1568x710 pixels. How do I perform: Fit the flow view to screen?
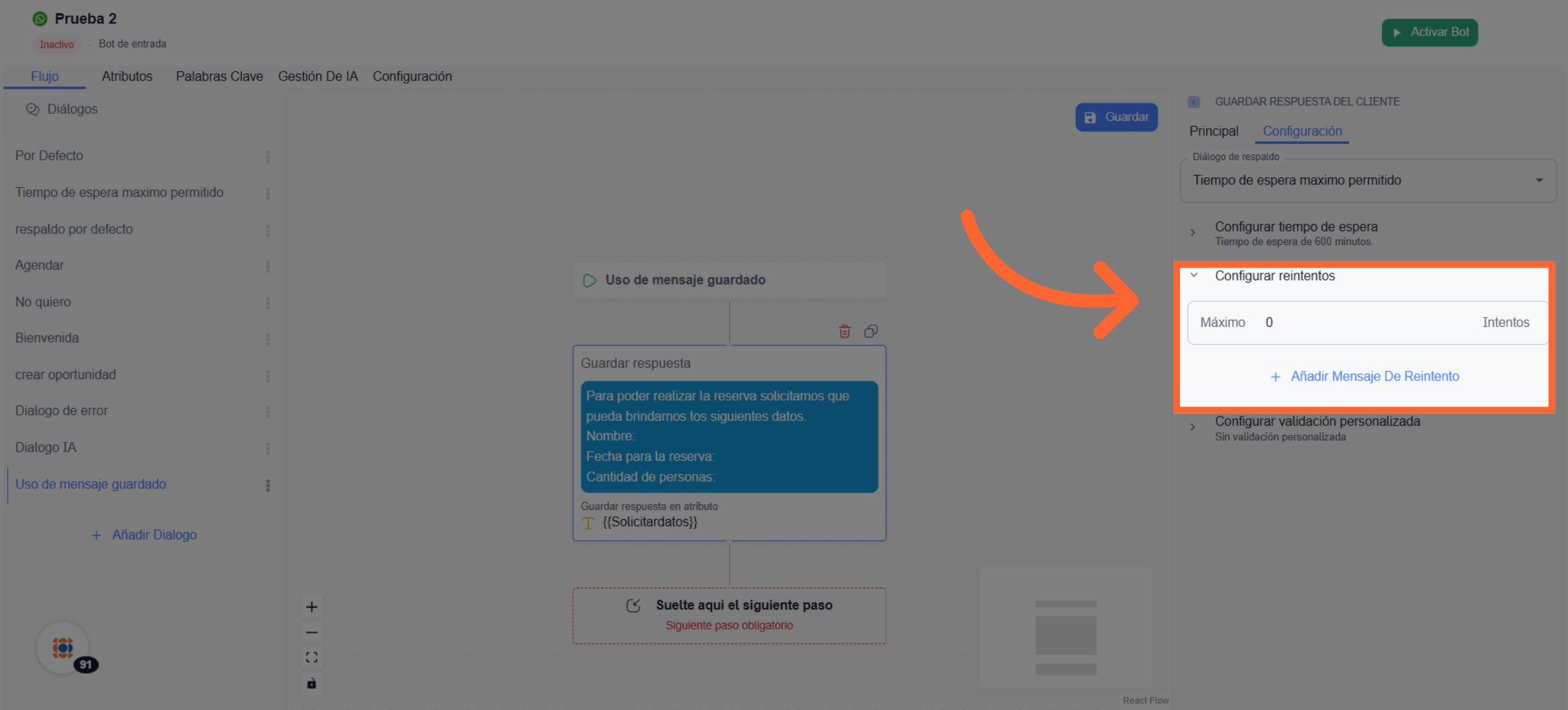pyautogui.click(x=312, y=657)
